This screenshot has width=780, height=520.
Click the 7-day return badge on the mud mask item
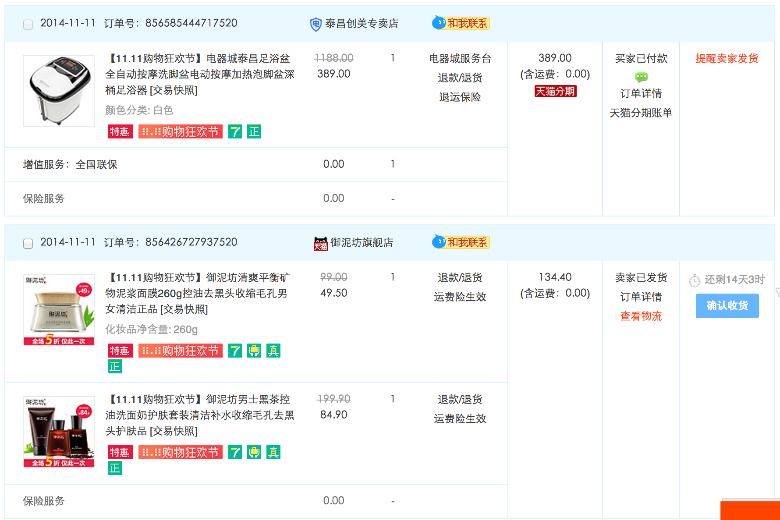pos(235,351)
